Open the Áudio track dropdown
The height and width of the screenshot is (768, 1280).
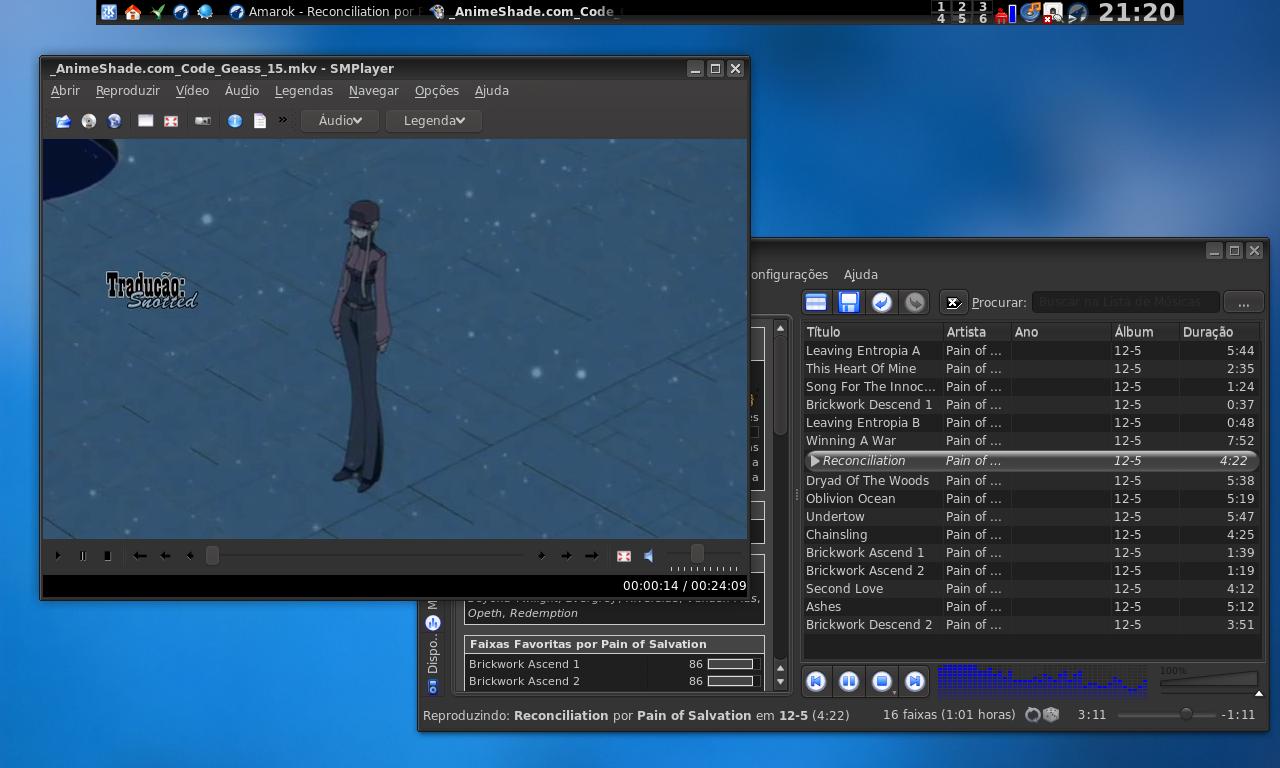click(x=340, y=120)
